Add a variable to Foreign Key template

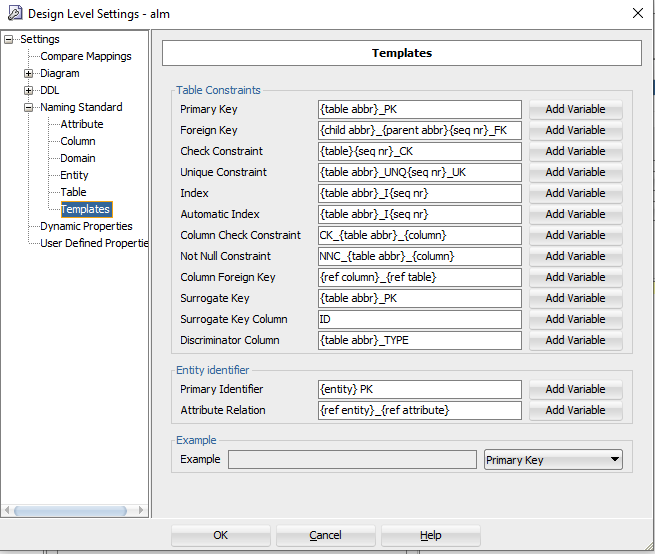pyautogui.click(x=575, y=131)
